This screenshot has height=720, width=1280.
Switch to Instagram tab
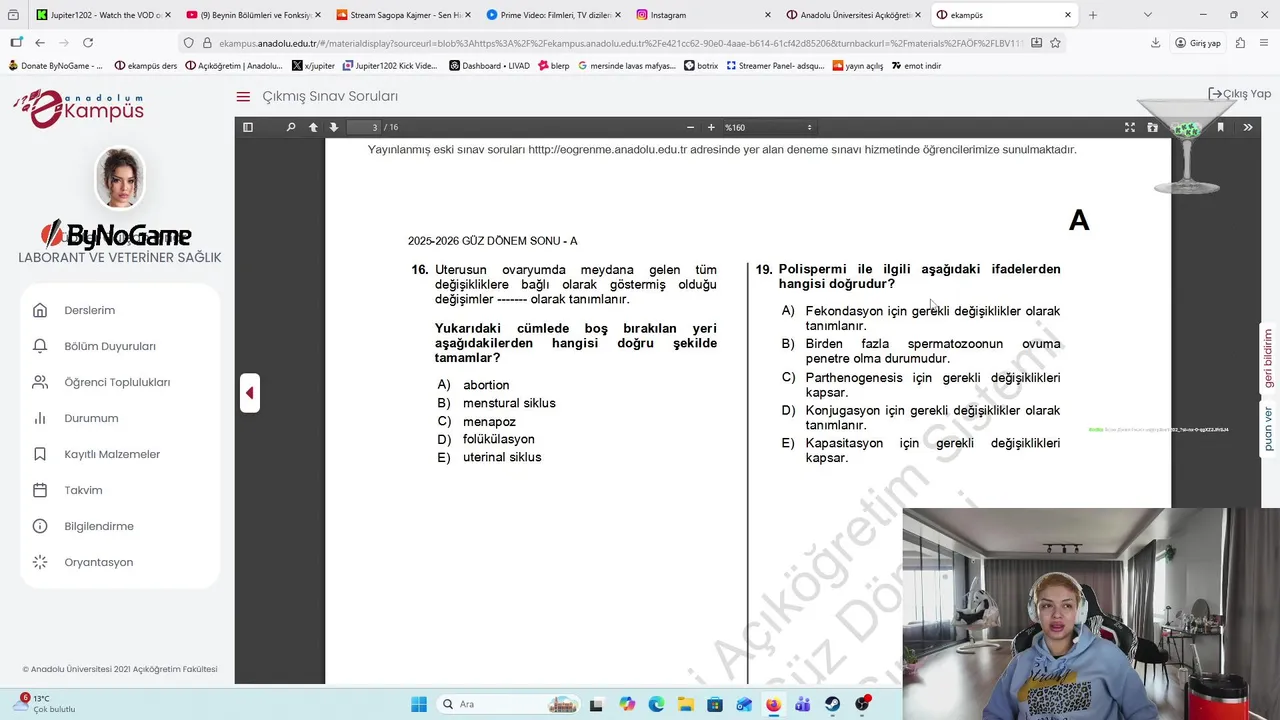(x=704, y=15)
